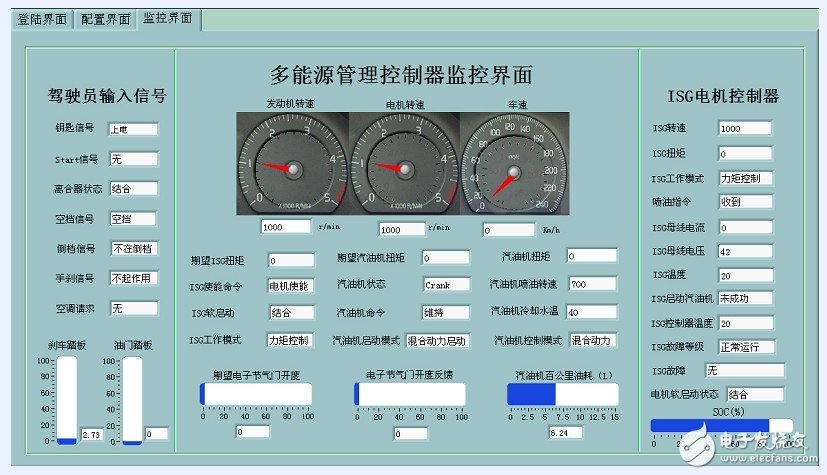Select the 汽油机状态 field showing Crank
This screenshot has height=475, width=827.
tap(446, 285)
